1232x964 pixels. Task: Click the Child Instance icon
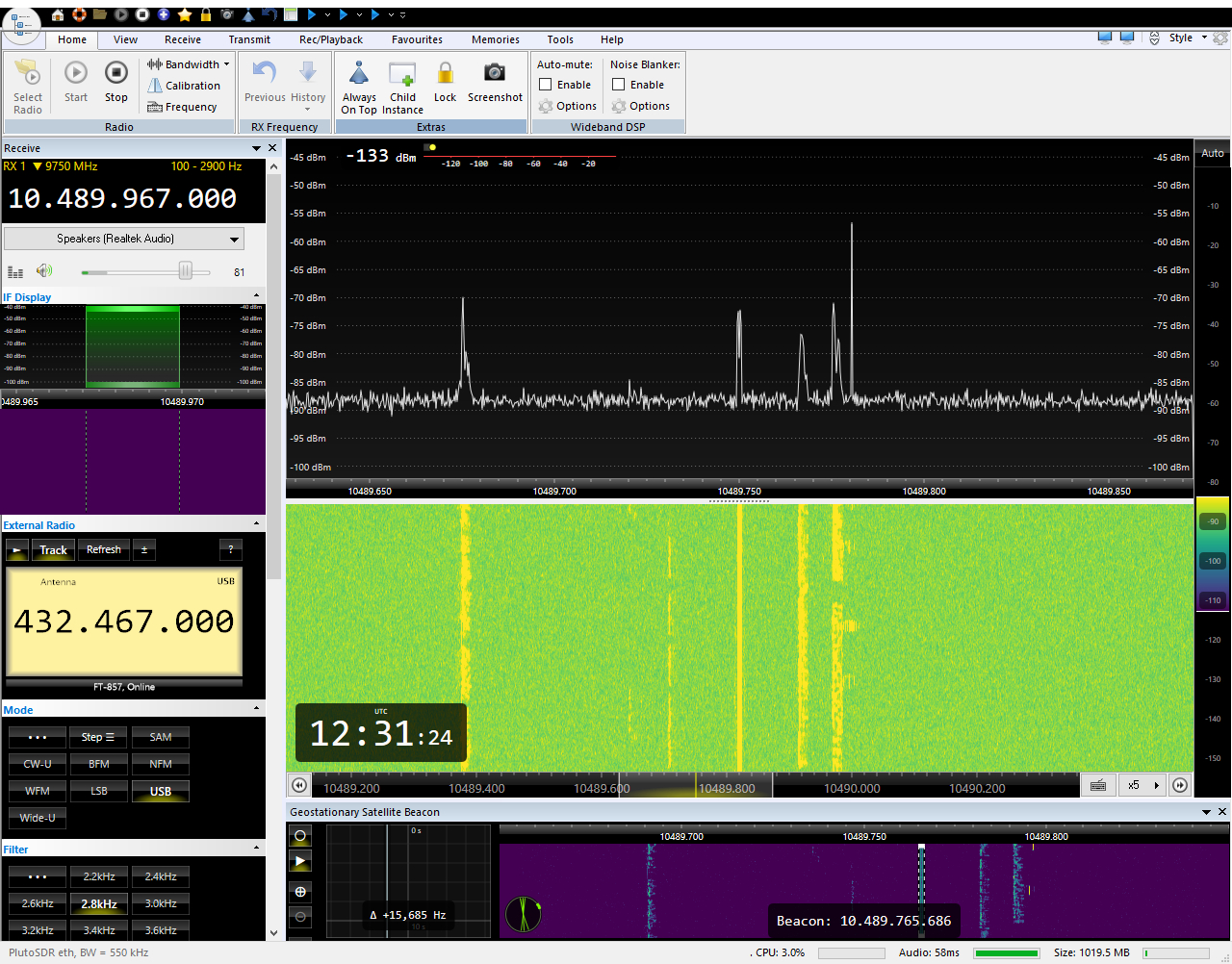402,74
